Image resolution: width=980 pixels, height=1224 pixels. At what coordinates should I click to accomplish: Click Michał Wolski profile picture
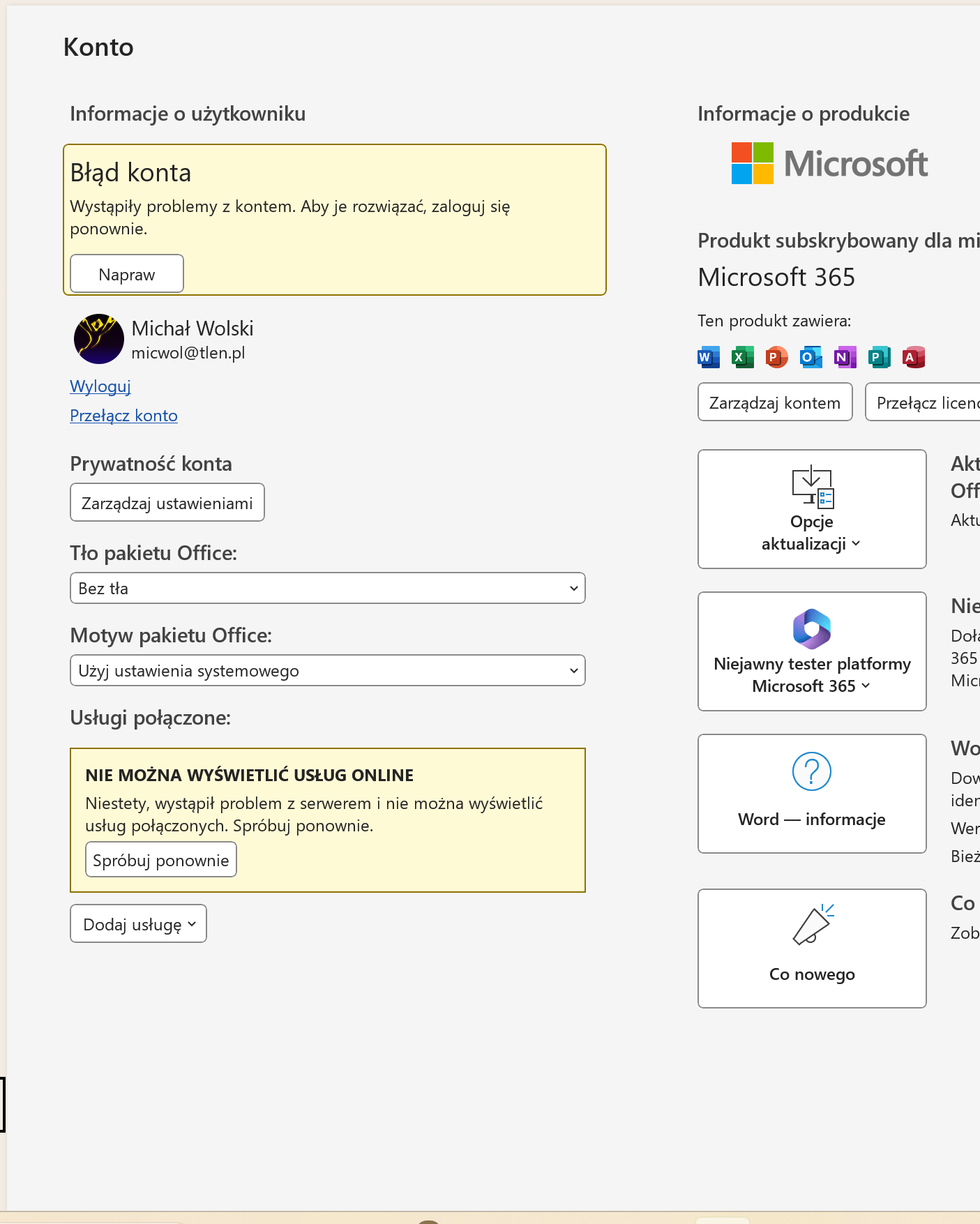tap(99, 339)
